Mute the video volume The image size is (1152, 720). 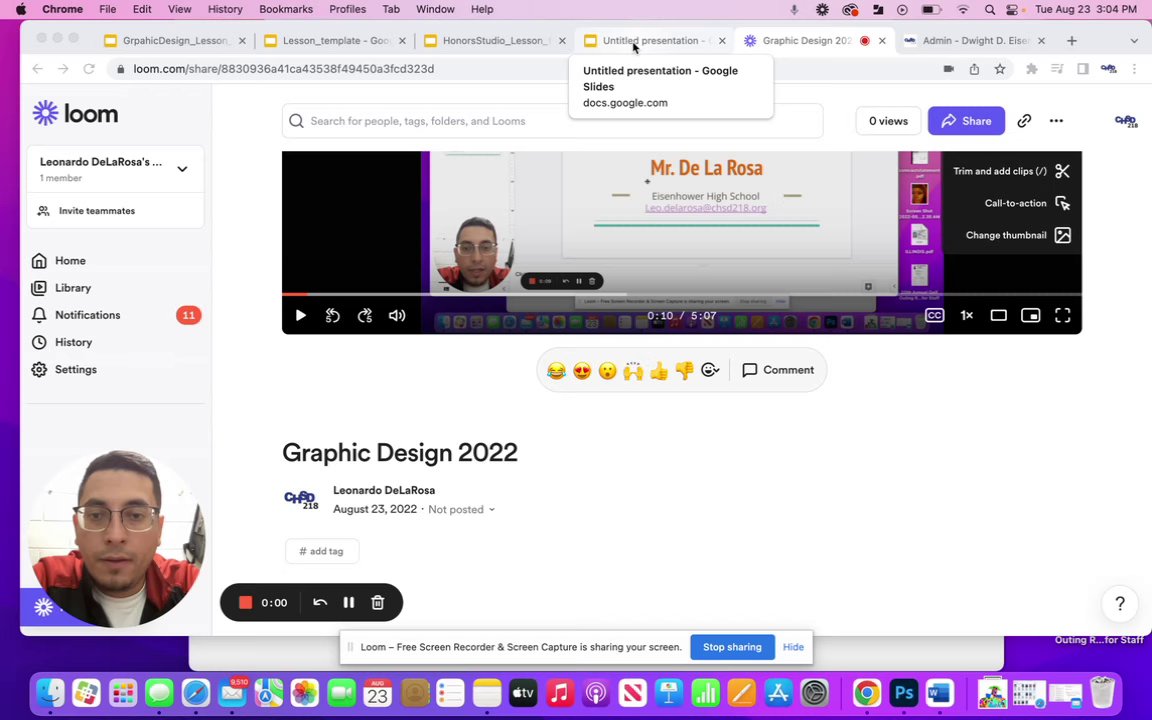(397, 315)
